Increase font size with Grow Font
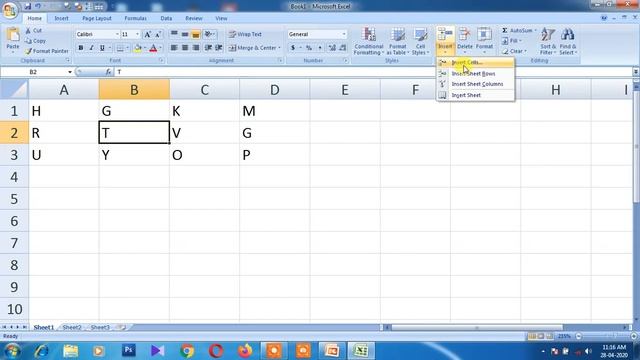Image resolution: width=640 pixels, height=360 pixels. click(x=147, y=35)
